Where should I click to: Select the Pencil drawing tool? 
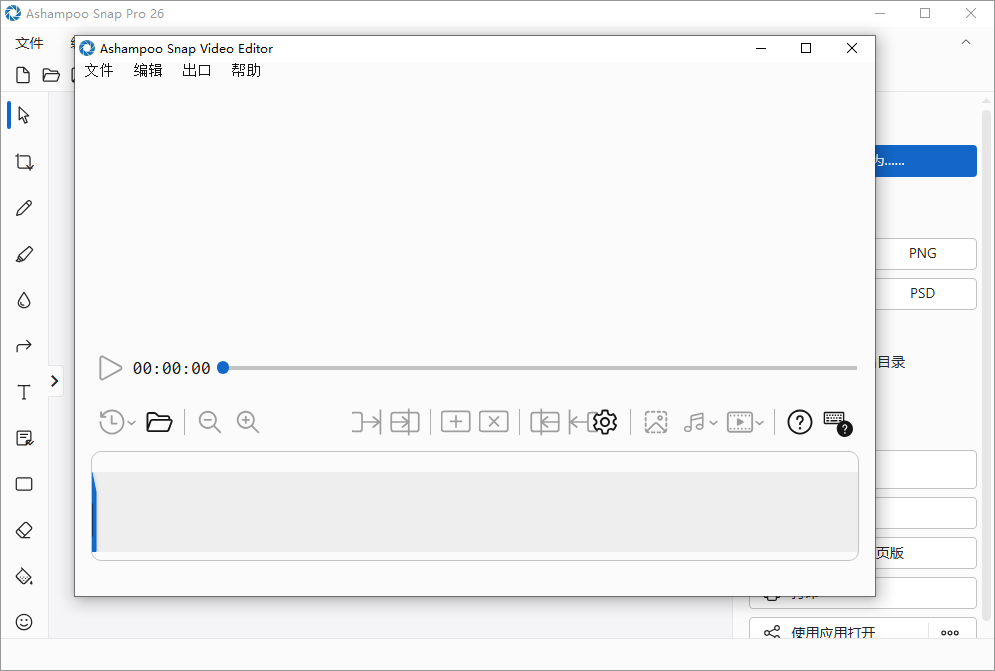click(x=24, y=208)
